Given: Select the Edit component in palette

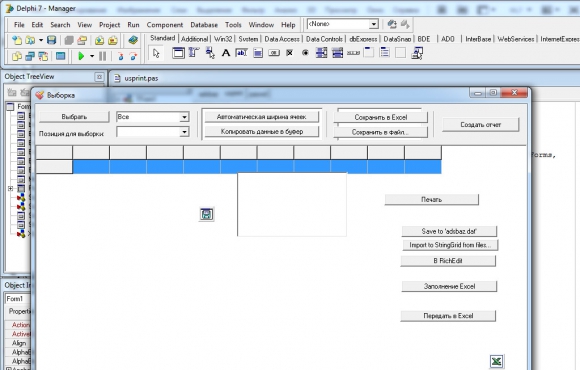Looking at the screenshot, I should 242,53.
